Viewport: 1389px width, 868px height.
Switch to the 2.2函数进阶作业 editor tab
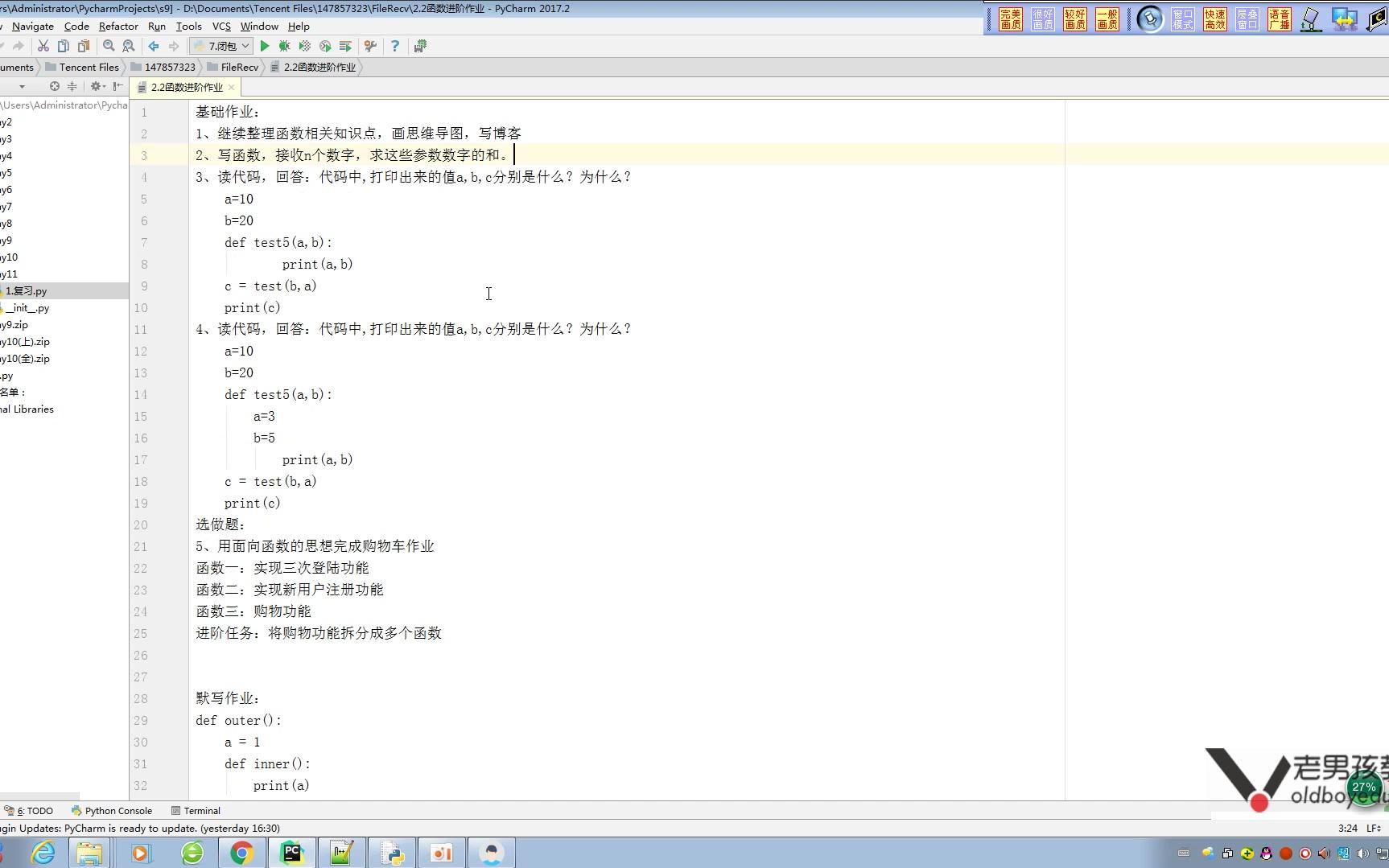[187, 87]
